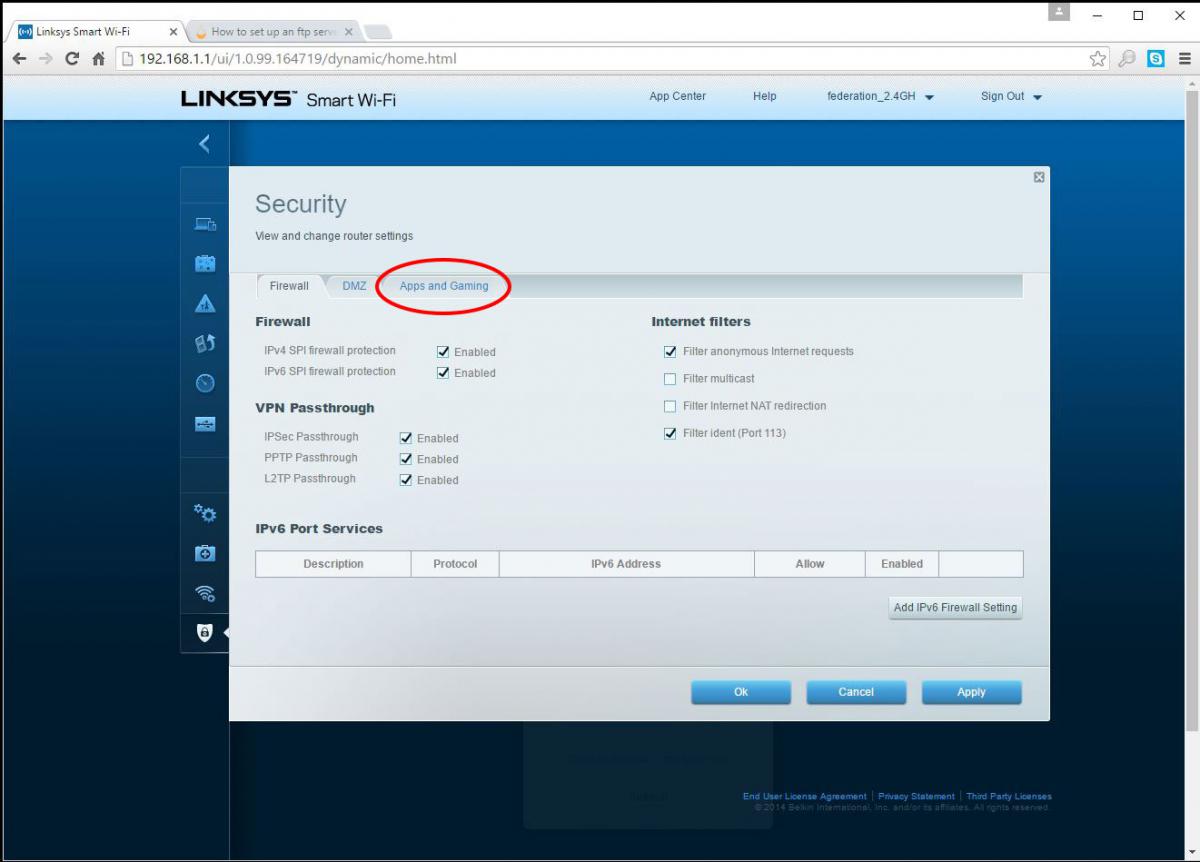Click the browser Home icon
This screenshot has width=1200, height=862.
tap(98, 59)
